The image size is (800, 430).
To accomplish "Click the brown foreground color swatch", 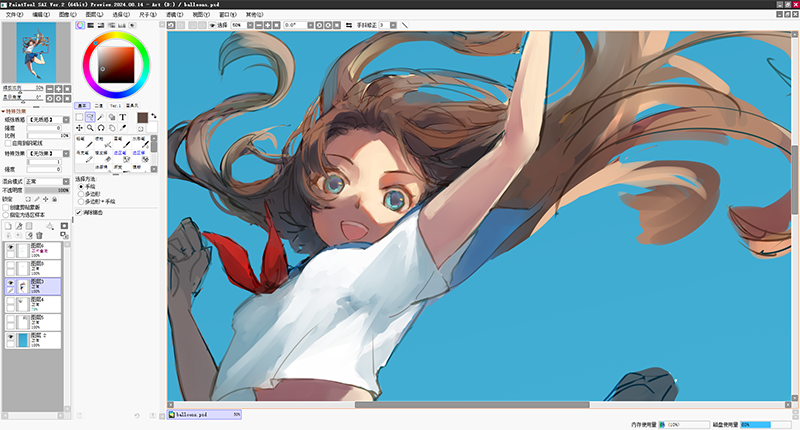I will click(x=143, y=118).
